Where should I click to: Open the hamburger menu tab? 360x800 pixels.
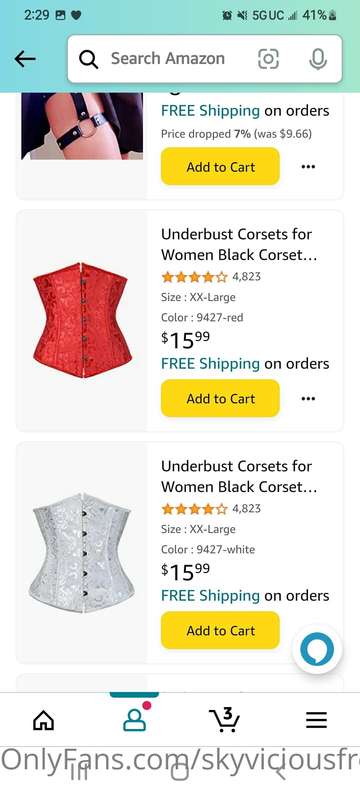point(316,720)
